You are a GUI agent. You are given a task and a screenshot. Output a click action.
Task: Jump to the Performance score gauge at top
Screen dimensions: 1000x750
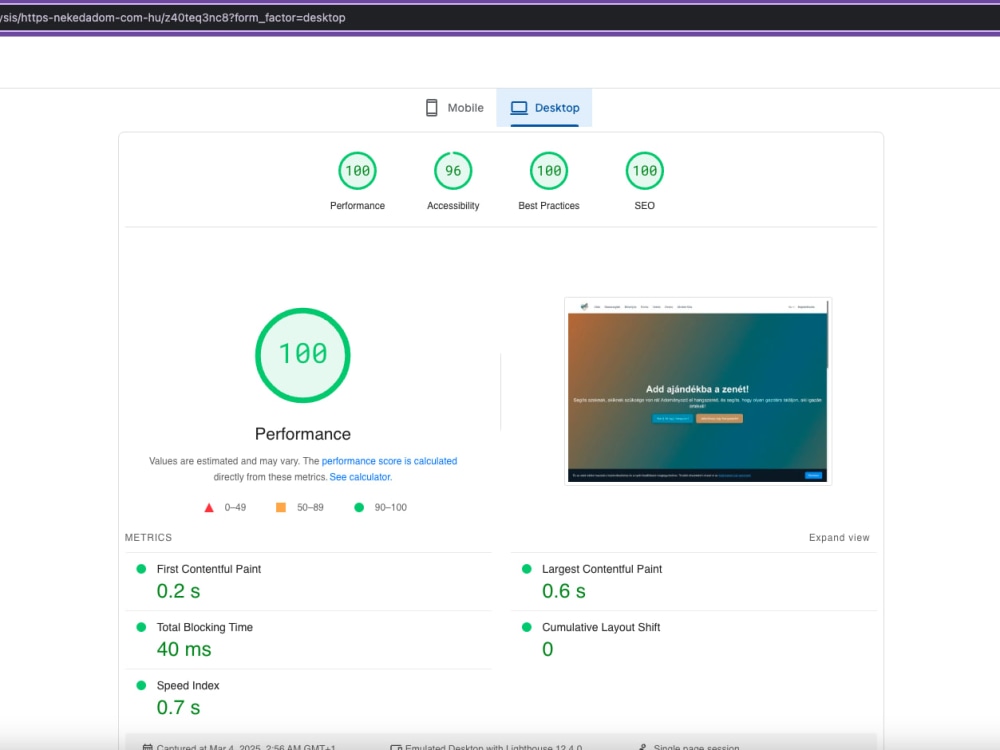(x=357, y=171)
